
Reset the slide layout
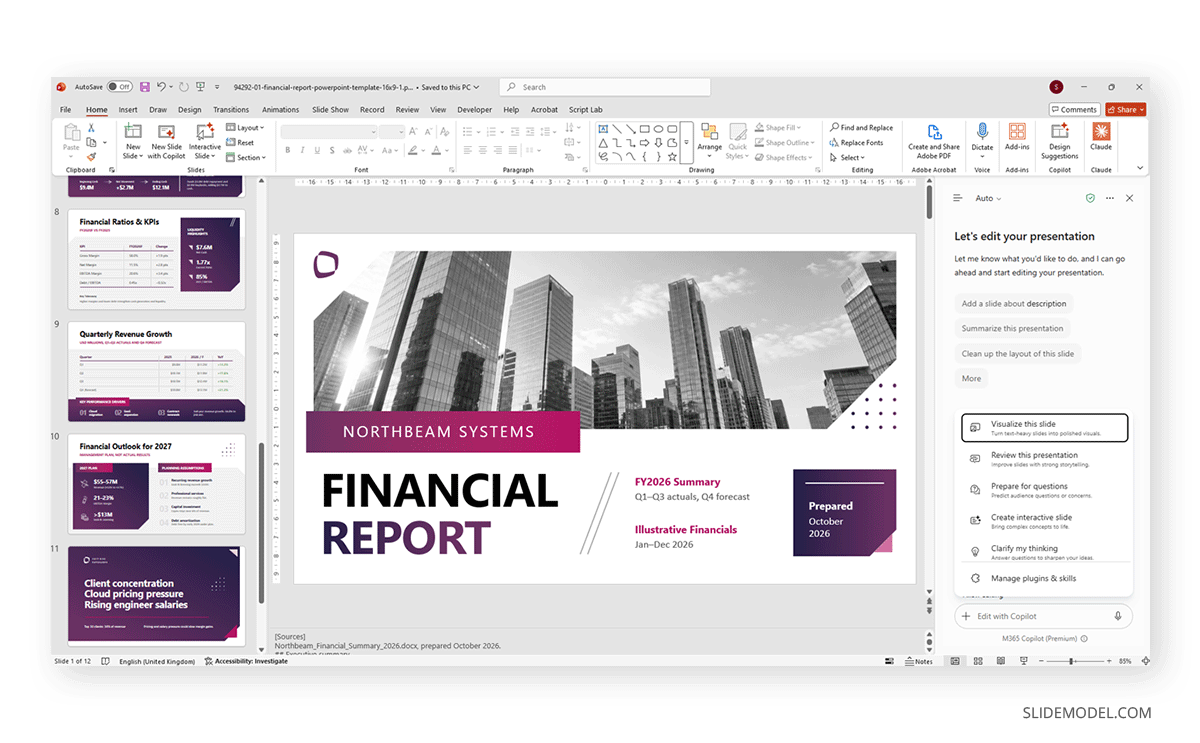click(x=240, y=142)
